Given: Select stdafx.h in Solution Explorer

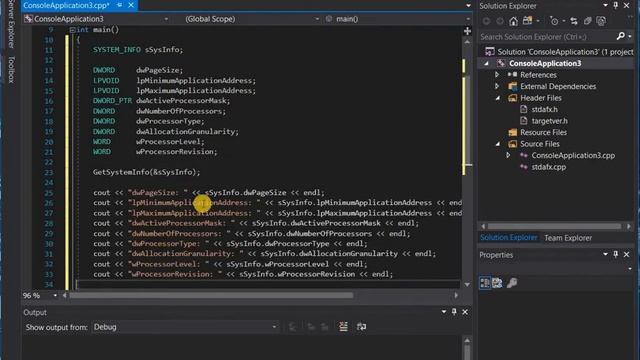Looking at the screenshot, I should pyautogui.click(x=544, y=109).
